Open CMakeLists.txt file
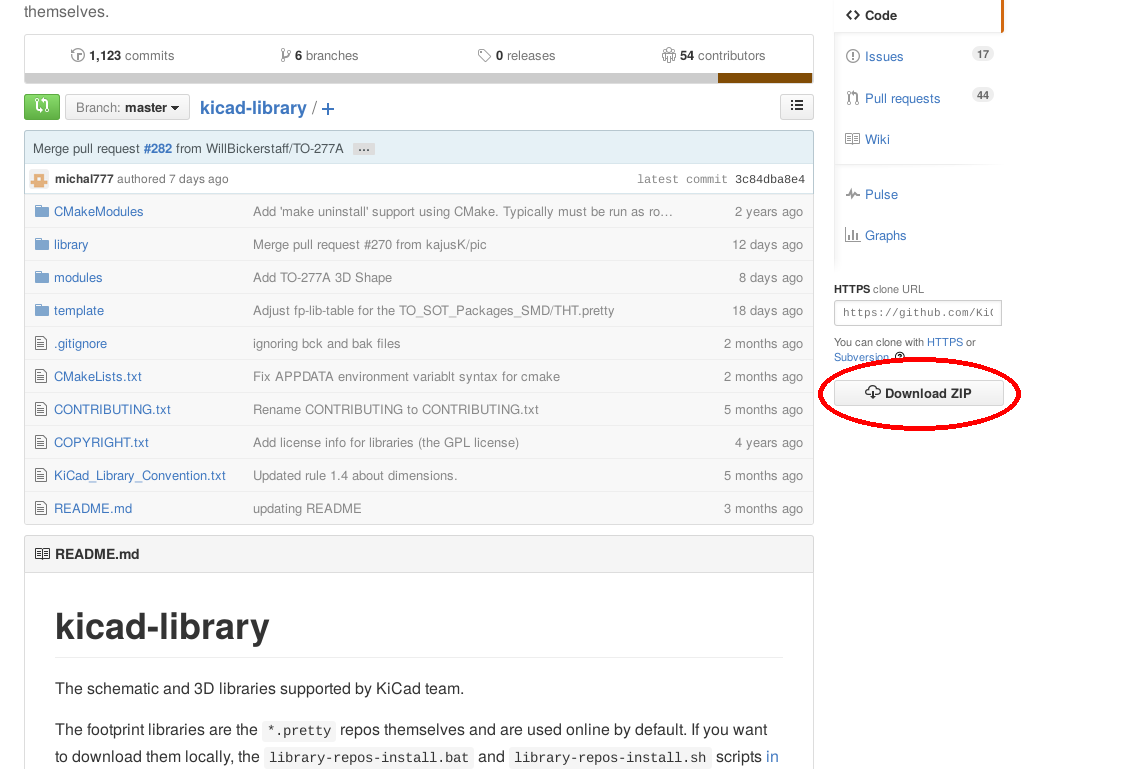 pos(98,377)
